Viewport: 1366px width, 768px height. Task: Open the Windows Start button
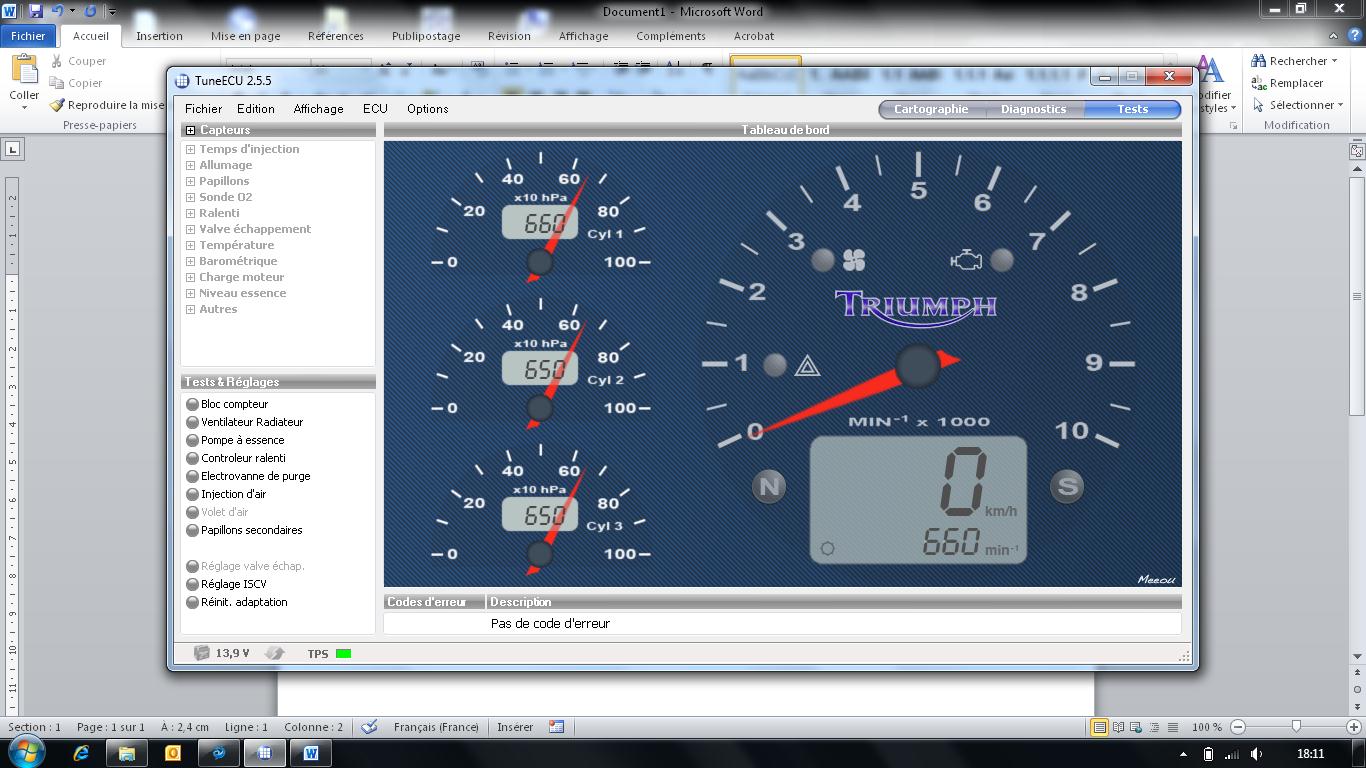[26, 753]
